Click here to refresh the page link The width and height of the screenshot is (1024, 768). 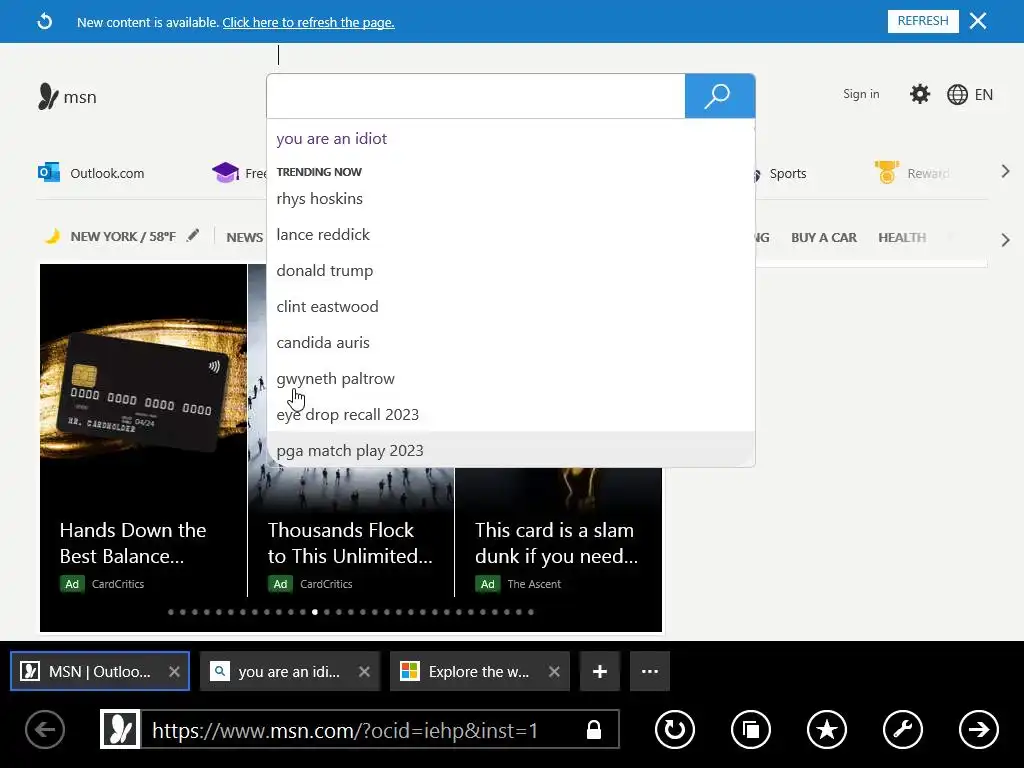308,22
